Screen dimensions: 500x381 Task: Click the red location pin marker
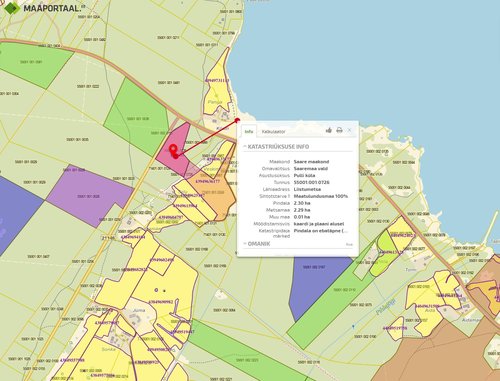[173, 151]
